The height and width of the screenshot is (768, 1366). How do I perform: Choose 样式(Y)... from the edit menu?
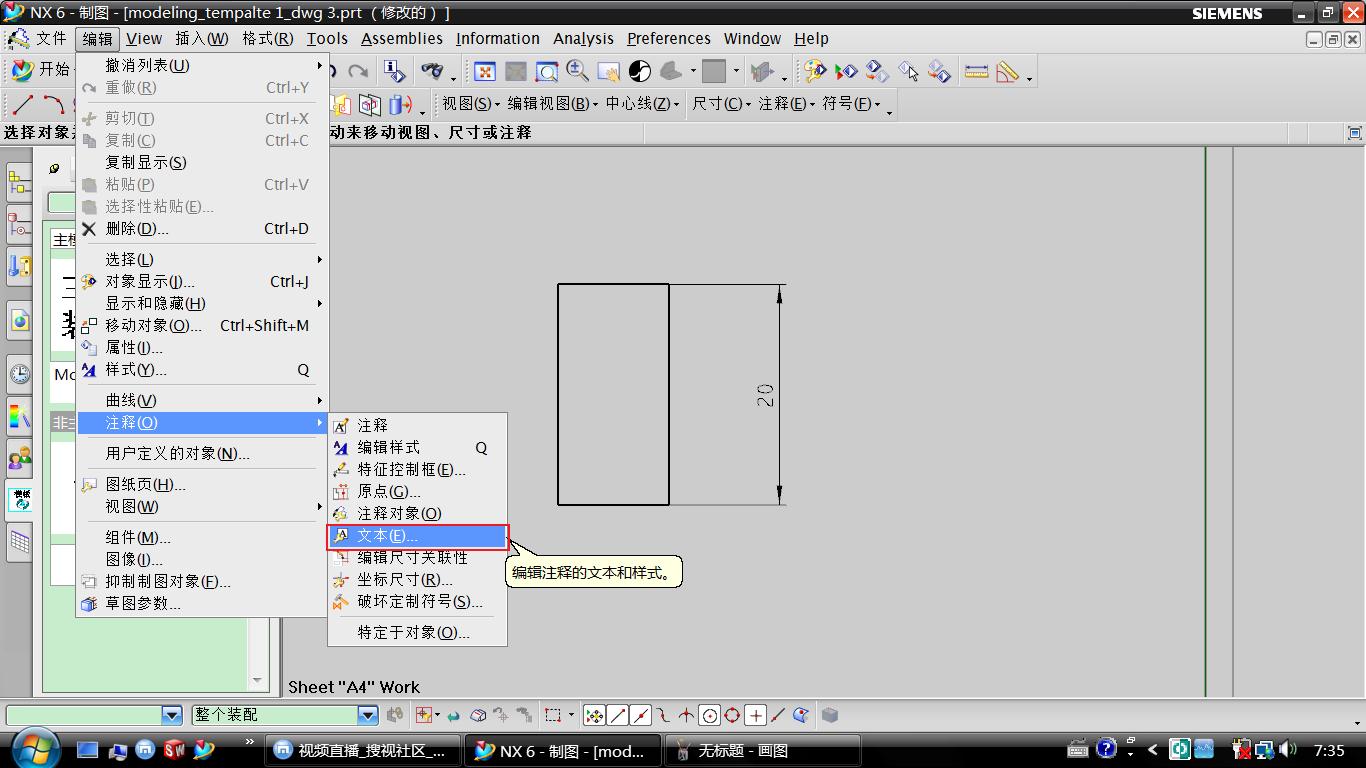tap(202, 369)
